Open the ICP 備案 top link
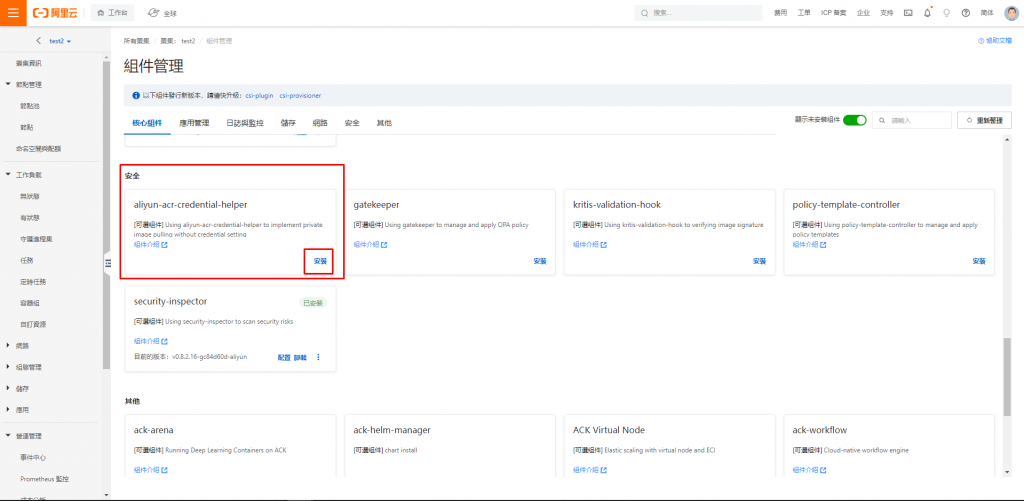Screen dimensions: 1024x501 click(834, 13)
